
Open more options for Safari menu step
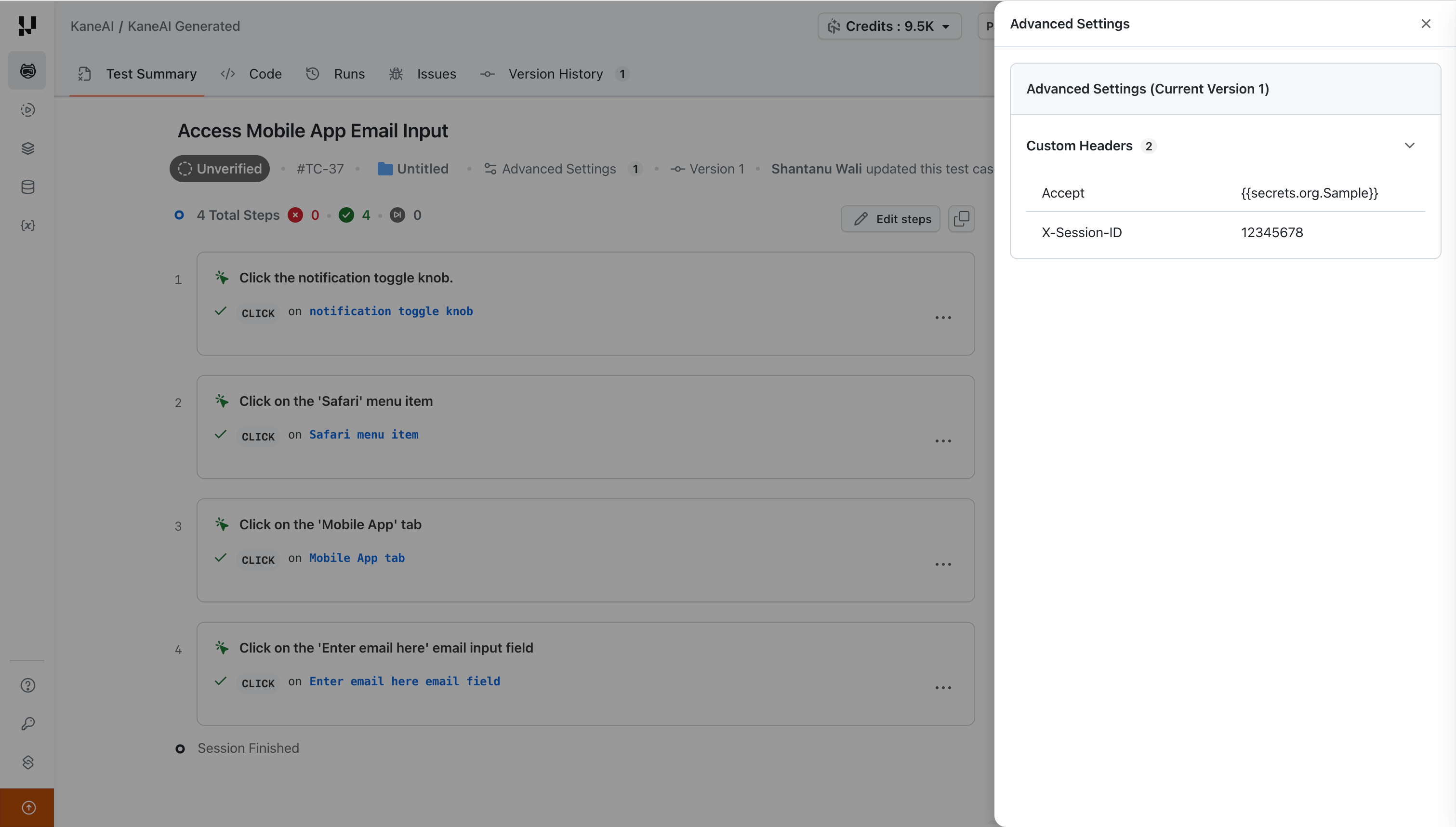[943, 441]
